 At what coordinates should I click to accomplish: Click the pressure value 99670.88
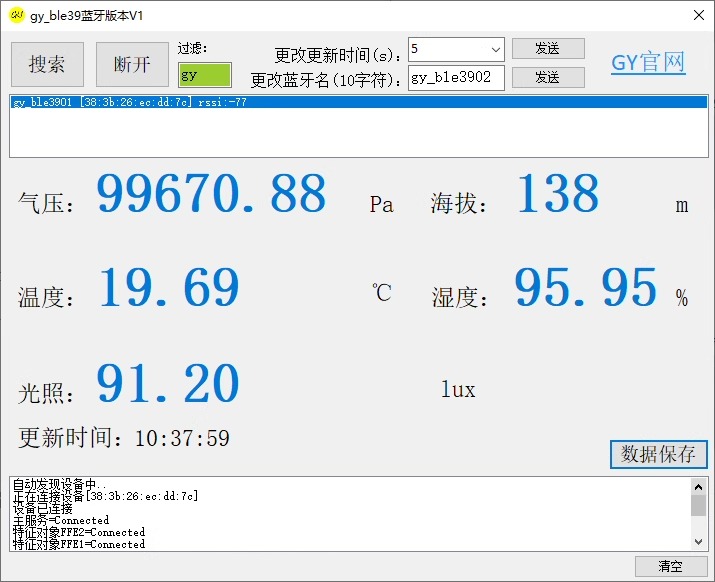212,193
